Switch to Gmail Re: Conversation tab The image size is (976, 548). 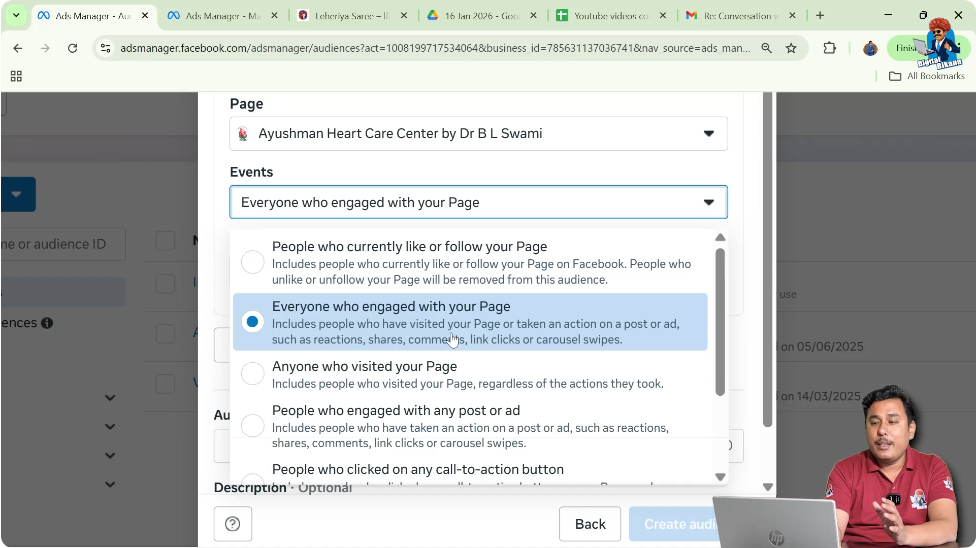741,16
